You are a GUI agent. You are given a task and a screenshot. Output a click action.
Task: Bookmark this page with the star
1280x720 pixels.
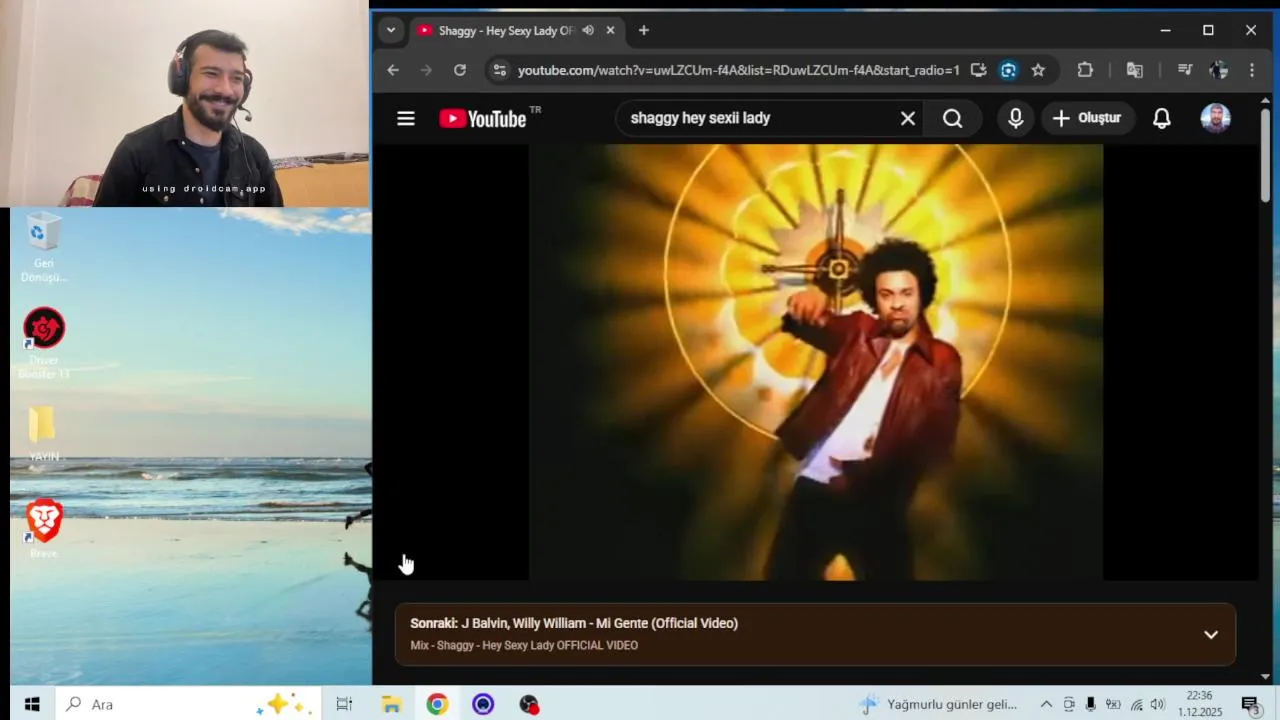[x=1038, y=70]
